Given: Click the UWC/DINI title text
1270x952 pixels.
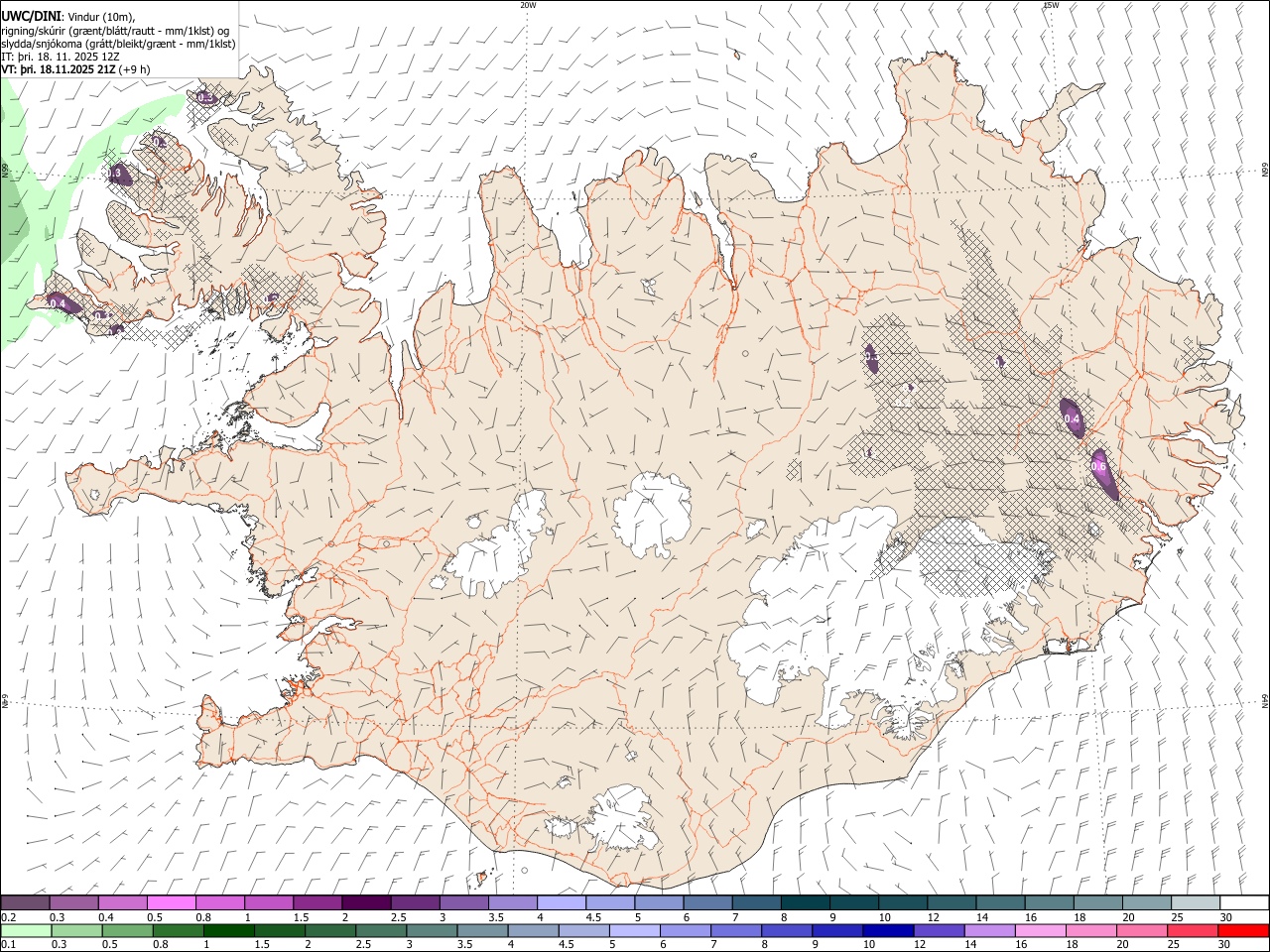Looking at the screenshot, I should [x=31, y=15].
